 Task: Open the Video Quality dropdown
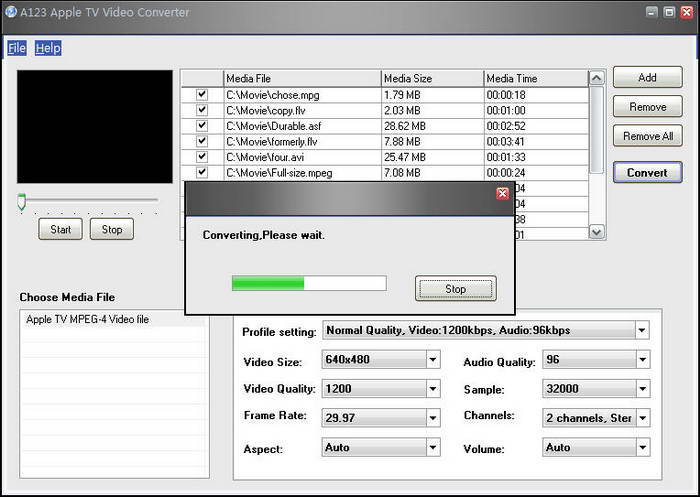point(433,389)
